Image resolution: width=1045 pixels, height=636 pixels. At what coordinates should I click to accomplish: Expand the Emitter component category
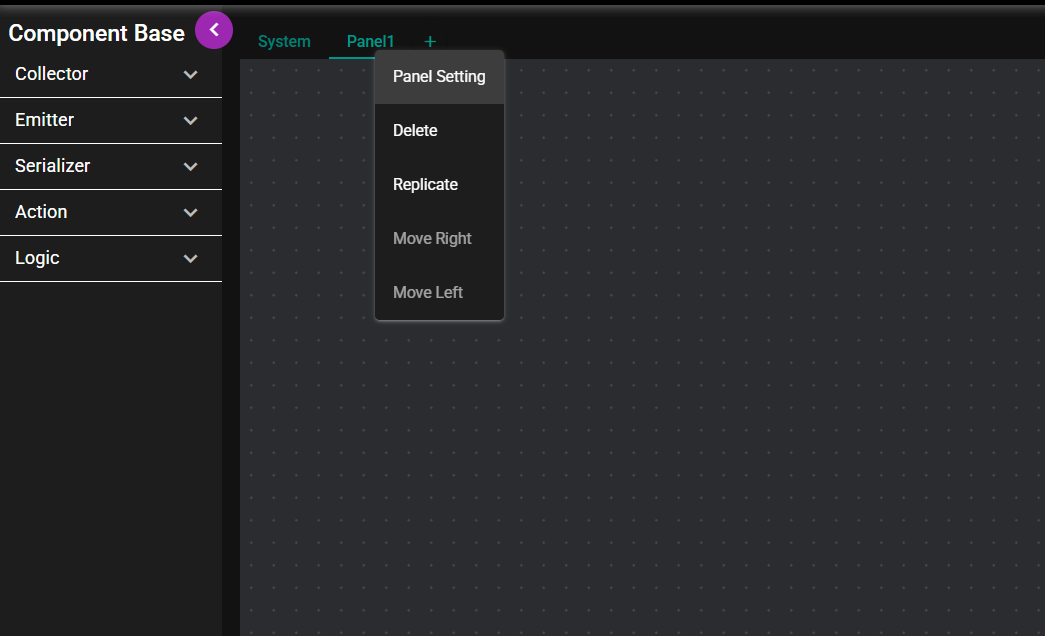(x=190, y=120)
